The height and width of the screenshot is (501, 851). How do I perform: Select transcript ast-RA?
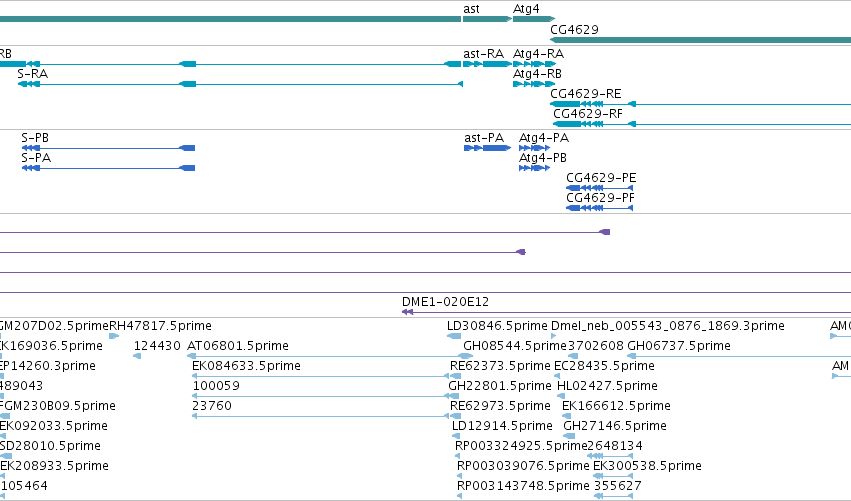484,54
